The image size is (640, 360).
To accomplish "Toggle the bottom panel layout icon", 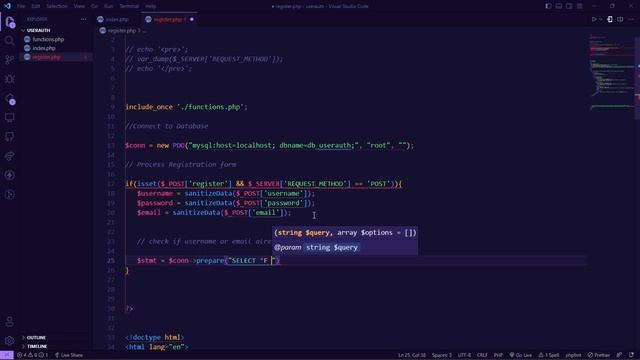I will point(559,6).
